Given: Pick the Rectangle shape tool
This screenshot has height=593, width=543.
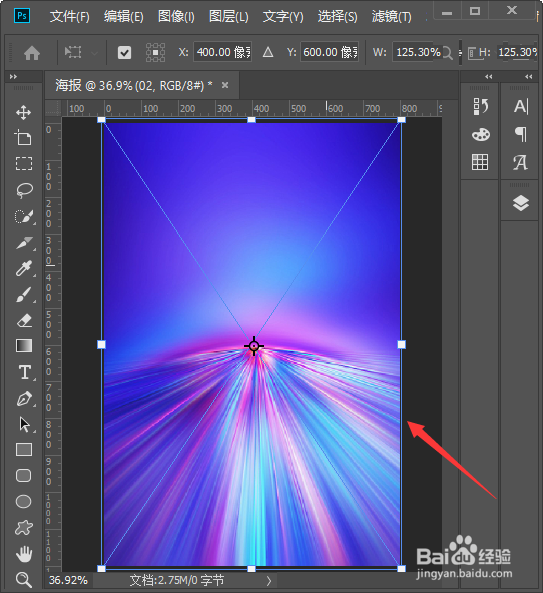Looking at the screenshot, I should [x=24, y=450].
